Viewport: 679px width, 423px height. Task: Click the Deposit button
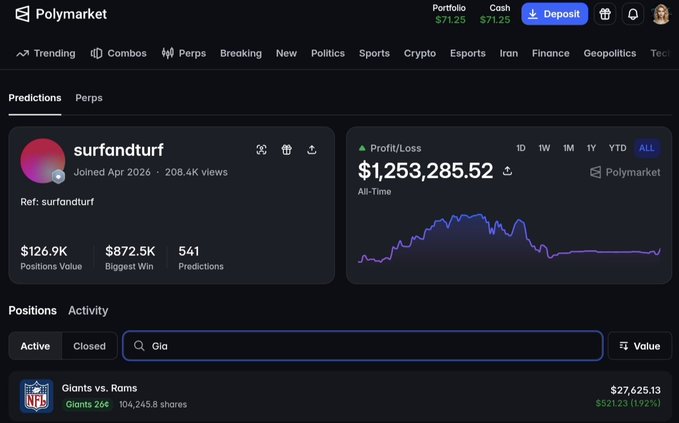pos(555,14)
